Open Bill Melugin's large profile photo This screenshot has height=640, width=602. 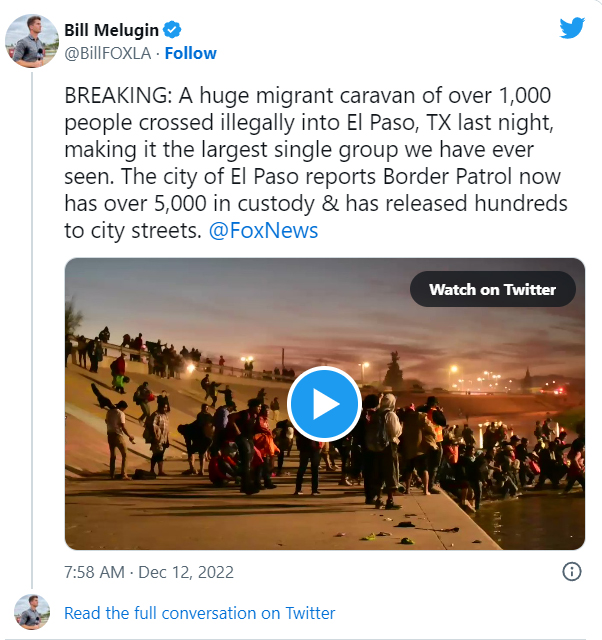[32, 41]
